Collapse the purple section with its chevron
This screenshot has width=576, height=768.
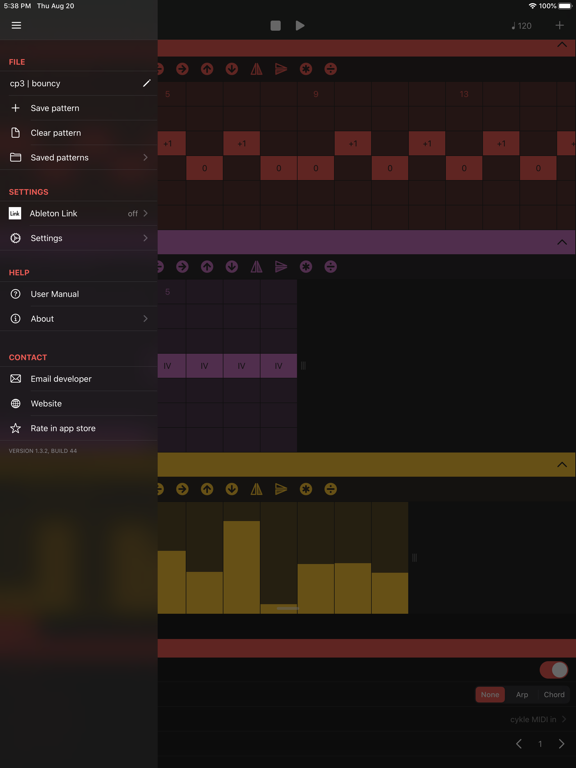562,242
